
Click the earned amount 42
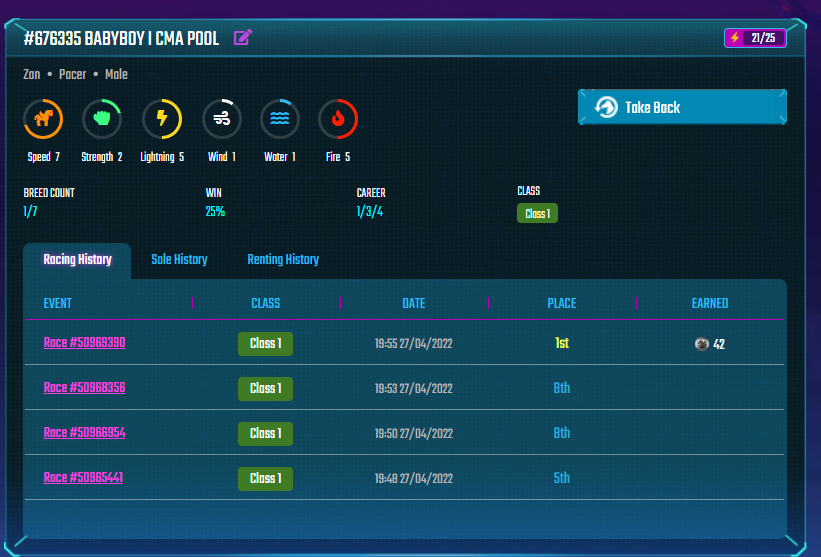pyautogui.click(x=719, y=344)
